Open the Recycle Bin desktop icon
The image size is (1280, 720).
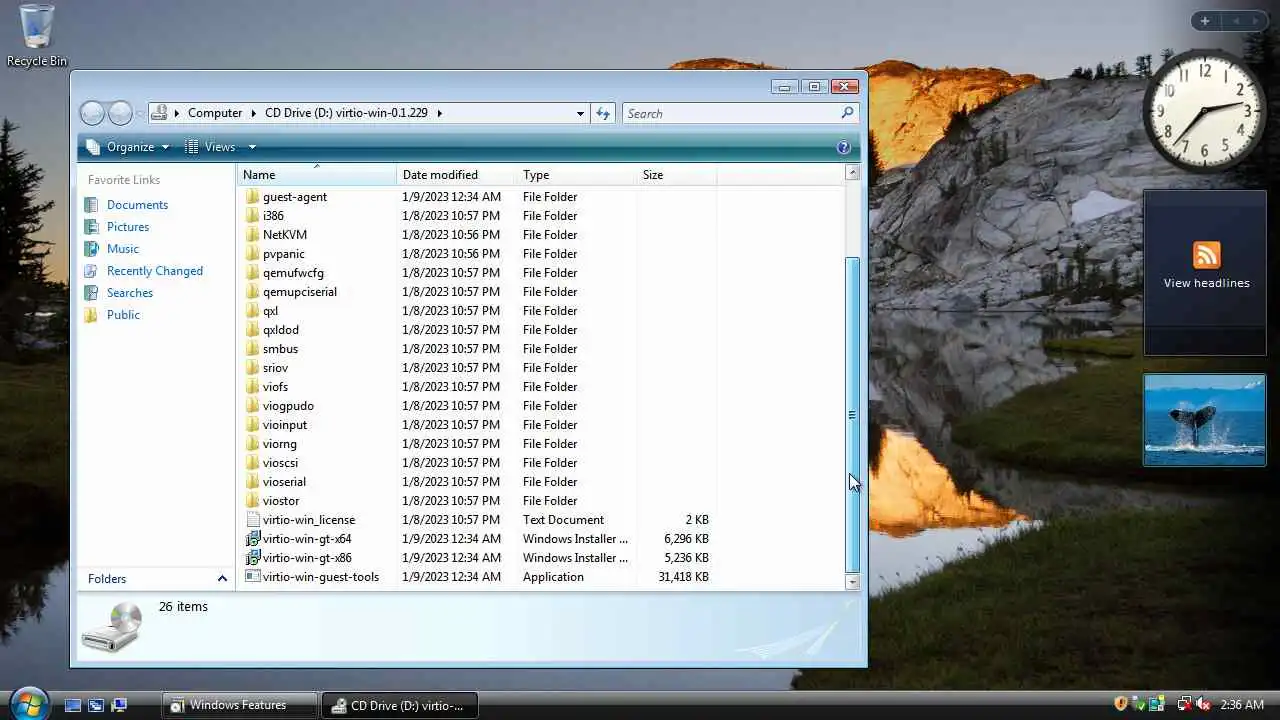tap(36, 36)
